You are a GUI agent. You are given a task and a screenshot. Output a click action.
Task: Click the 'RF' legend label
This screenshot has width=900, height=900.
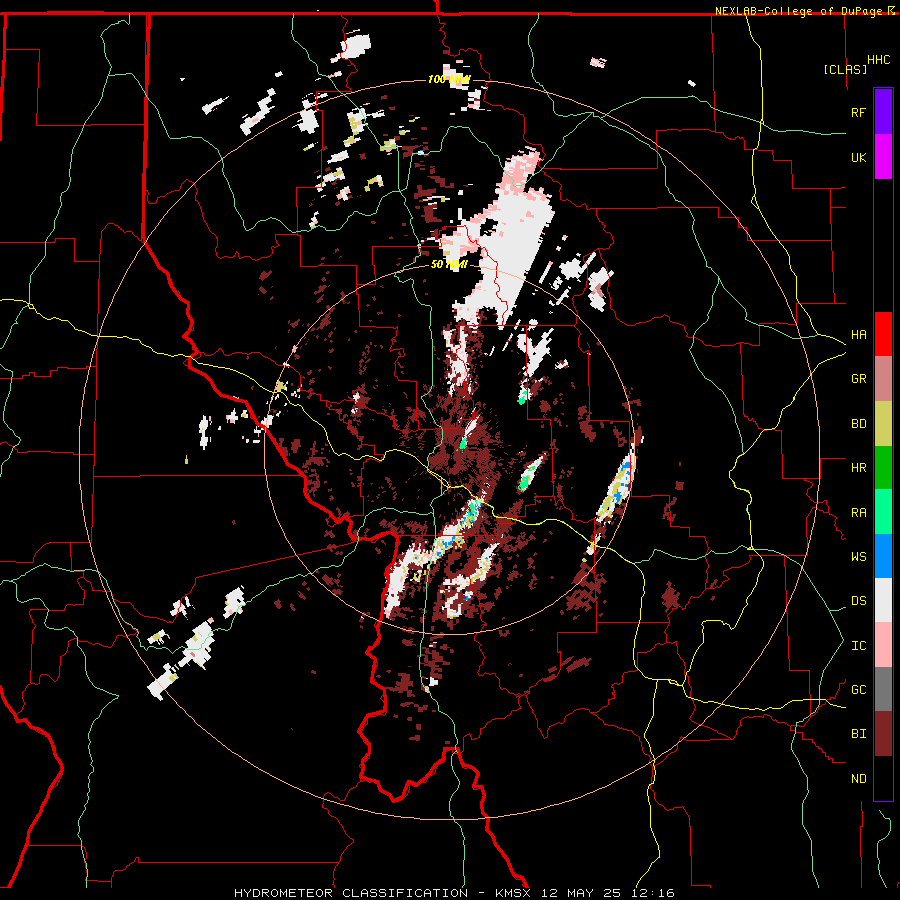[858, 112]
